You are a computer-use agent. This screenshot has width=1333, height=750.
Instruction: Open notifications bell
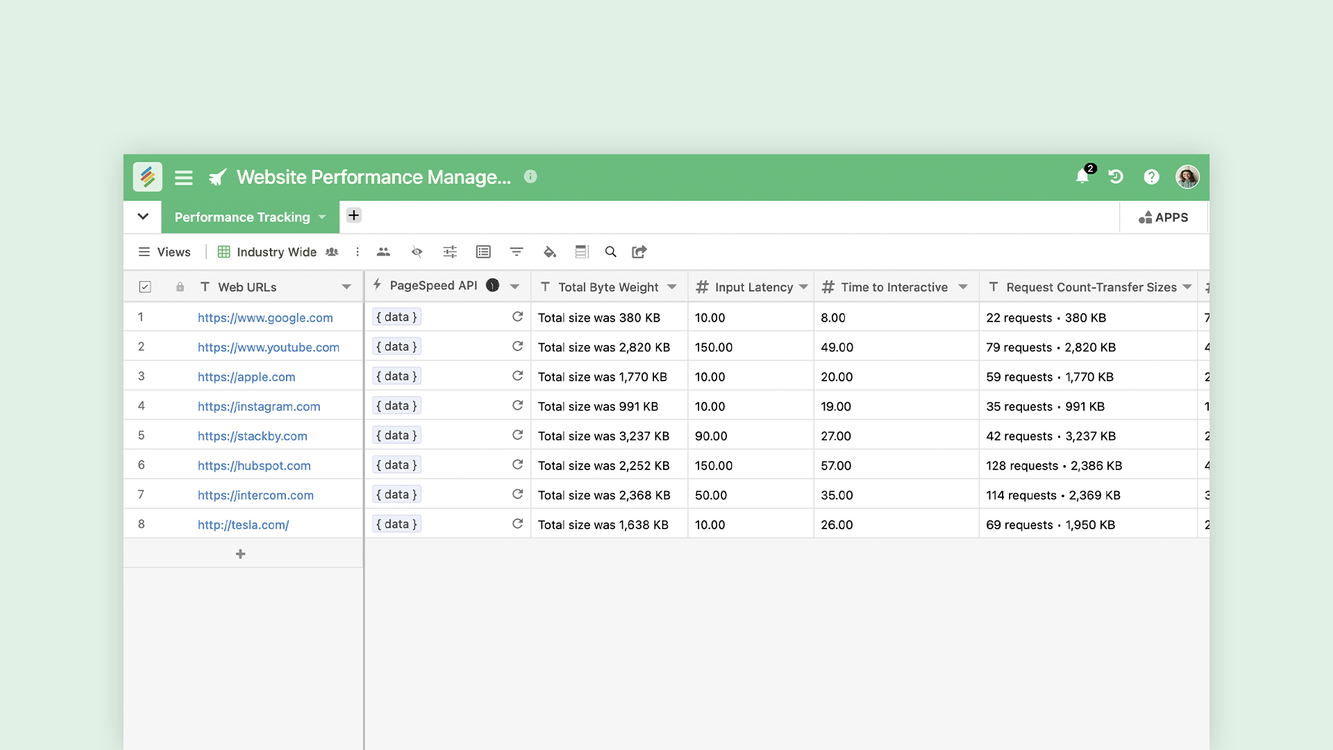coord(1082,177)
